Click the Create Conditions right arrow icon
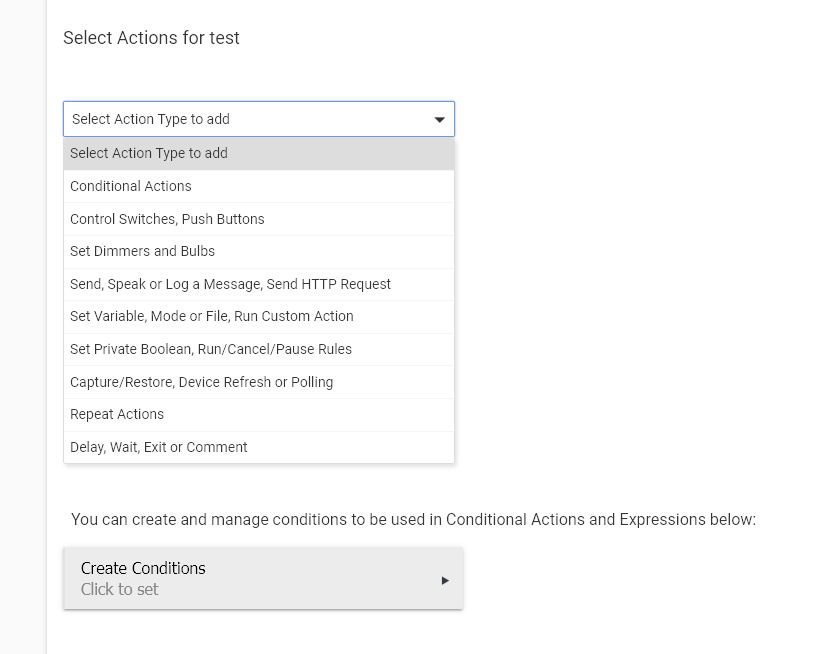The height and width of the screenshot is (654, 839). [445, 580]
